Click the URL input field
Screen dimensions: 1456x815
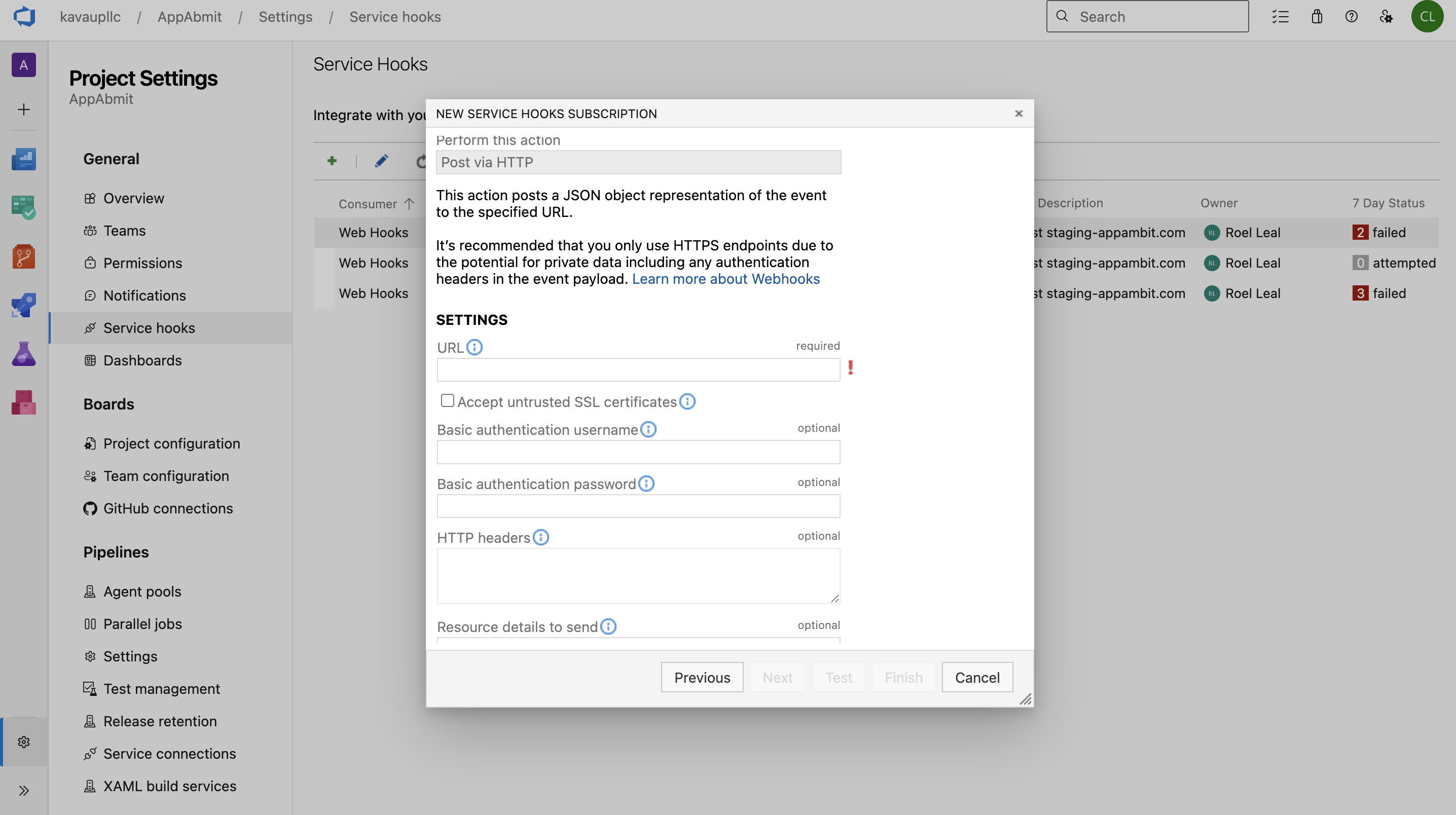[x=638, y=369]
